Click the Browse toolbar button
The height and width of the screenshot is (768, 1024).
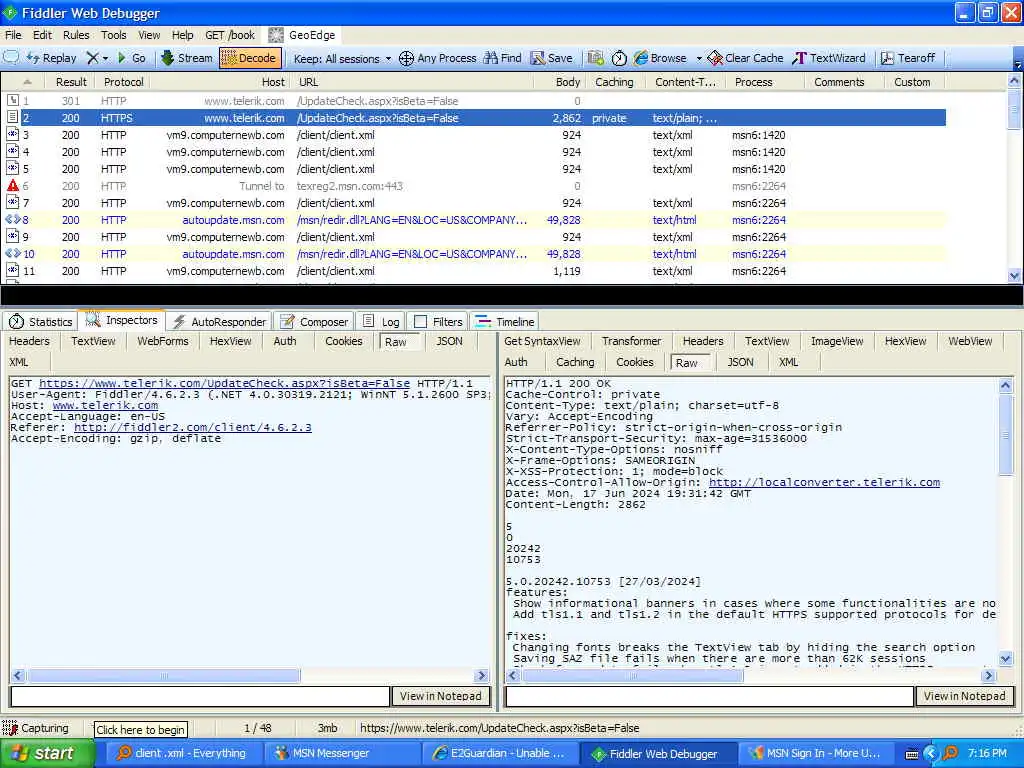(660, 58)
